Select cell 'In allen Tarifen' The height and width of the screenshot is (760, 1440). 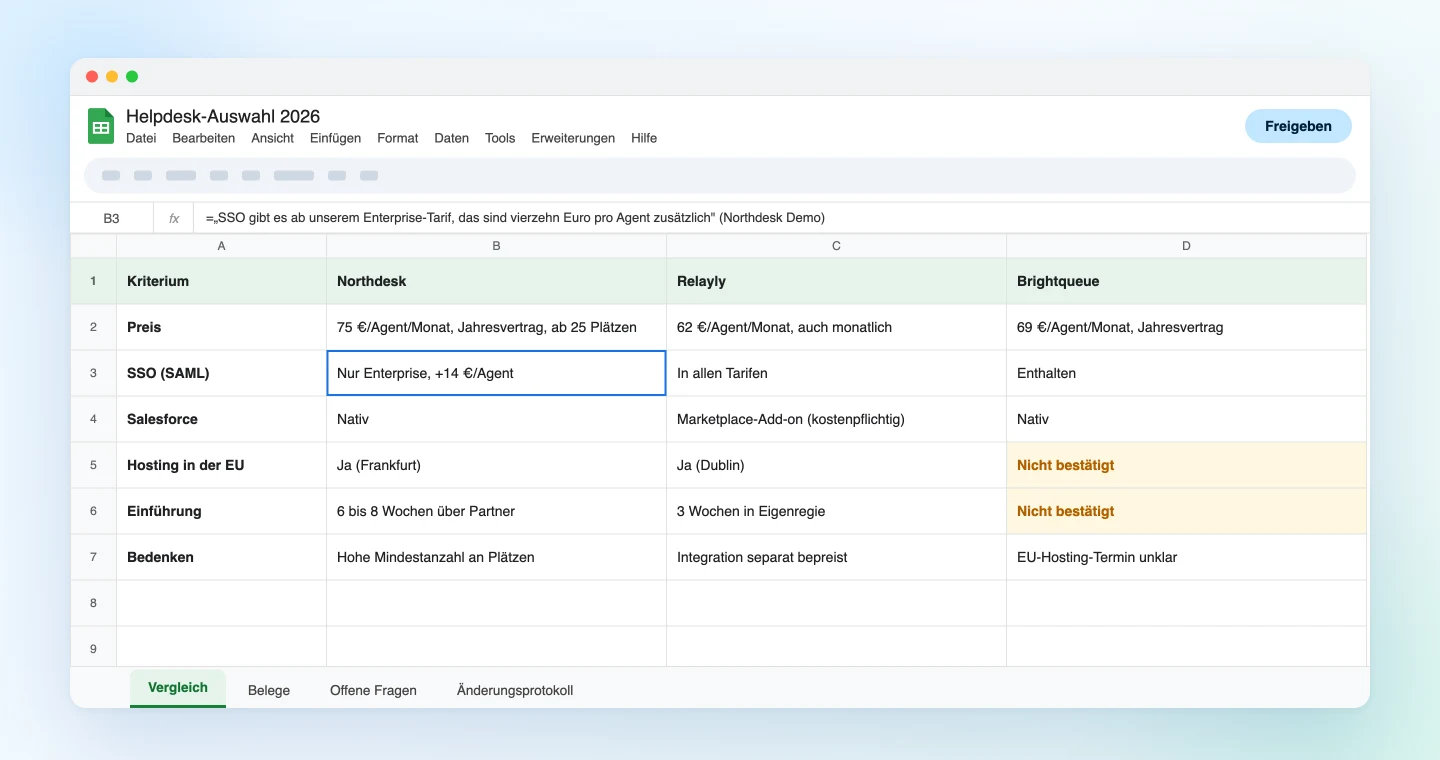tap(837, 373)
